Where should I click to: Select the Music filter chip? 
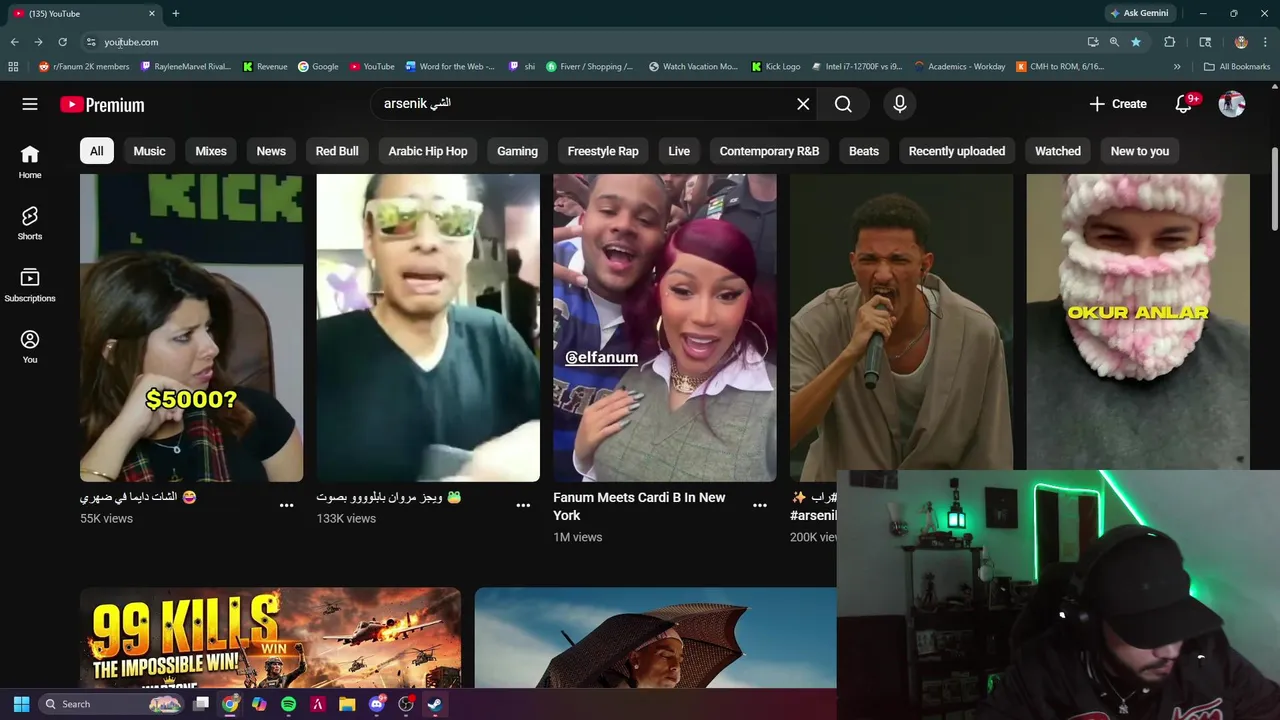click(149, 151)
